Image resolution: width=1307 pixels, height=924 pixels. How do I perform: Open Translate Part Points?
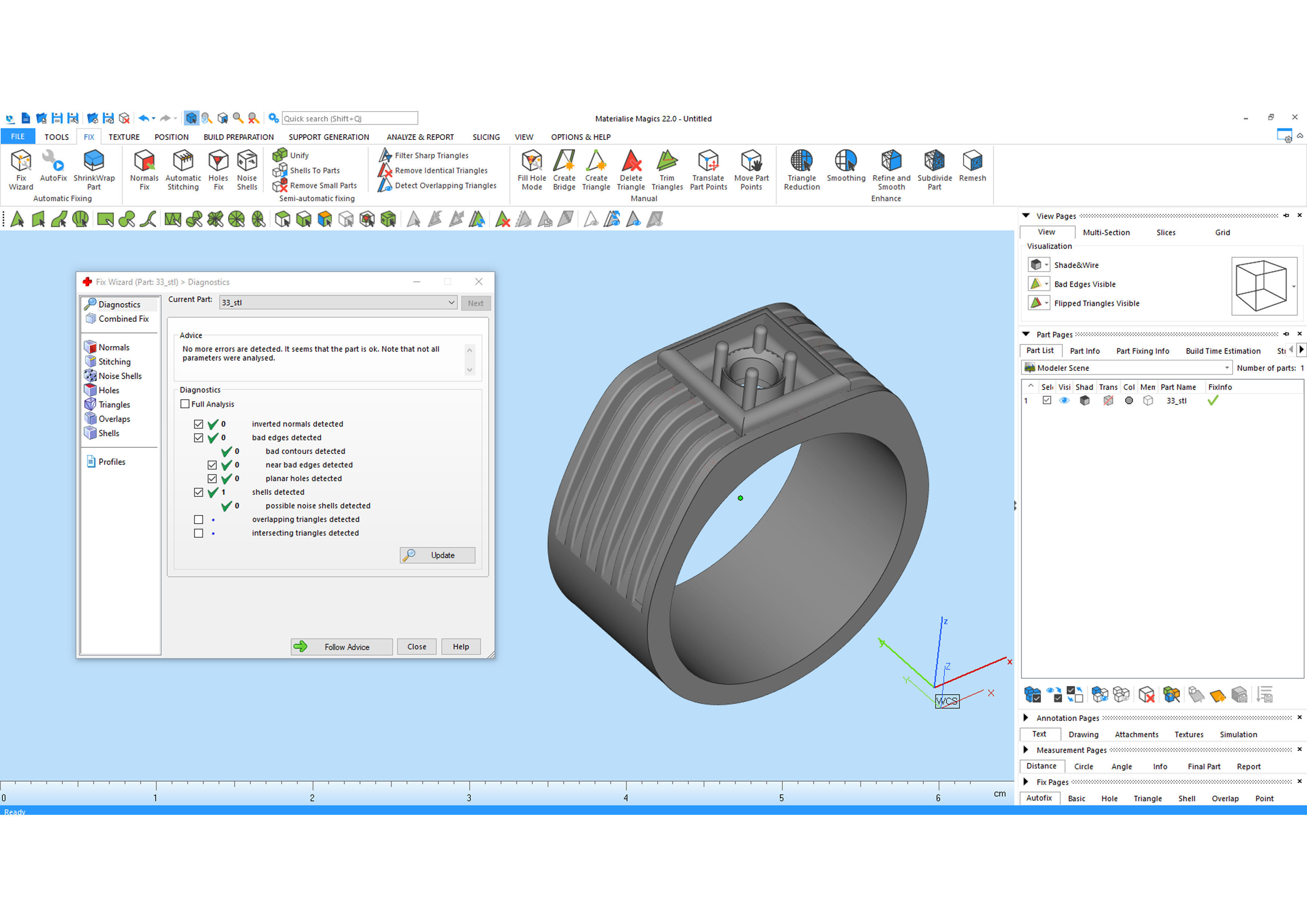[x=708, y=170]
